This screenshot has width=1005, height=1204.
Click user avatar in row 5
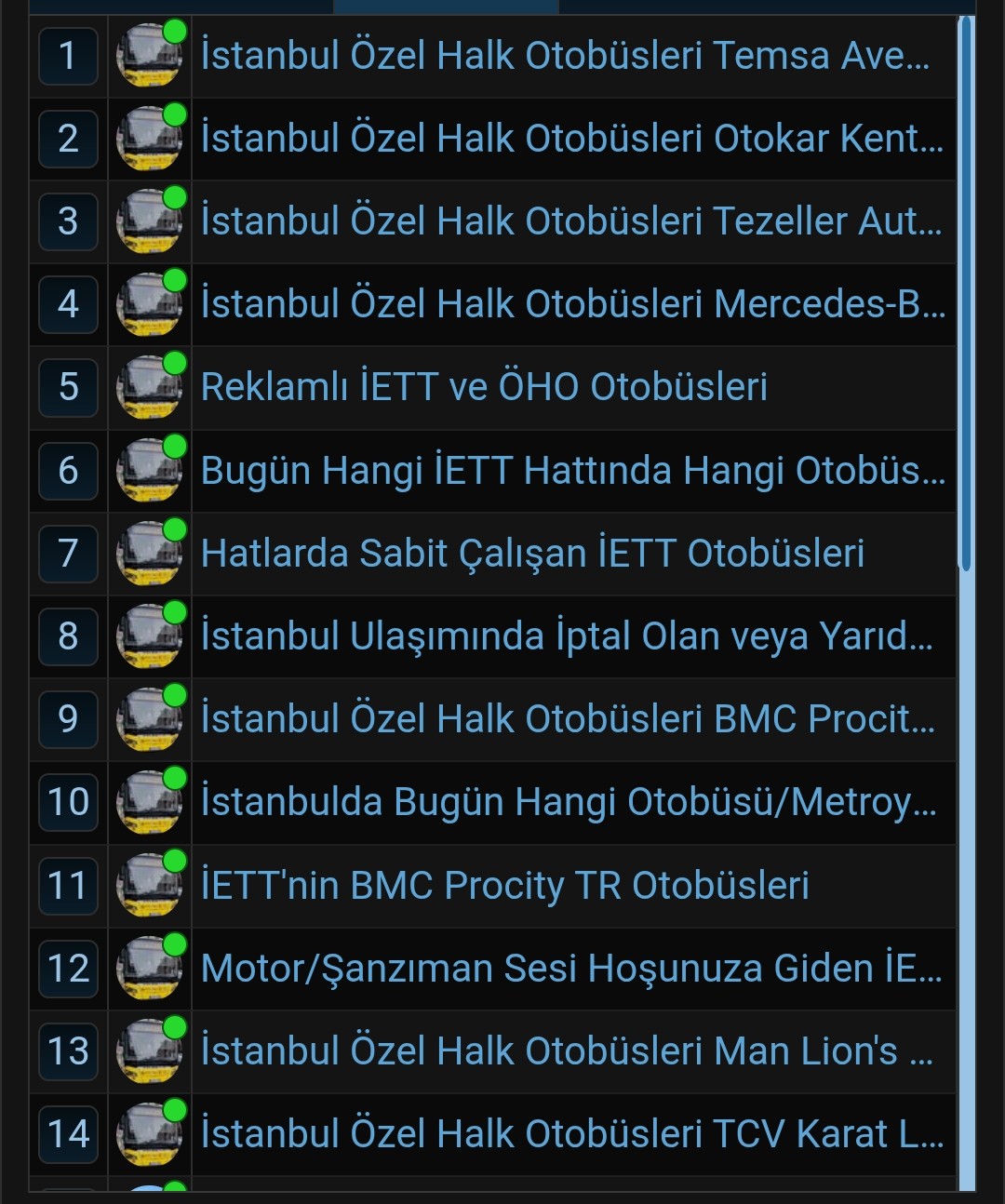click(149, 387)
